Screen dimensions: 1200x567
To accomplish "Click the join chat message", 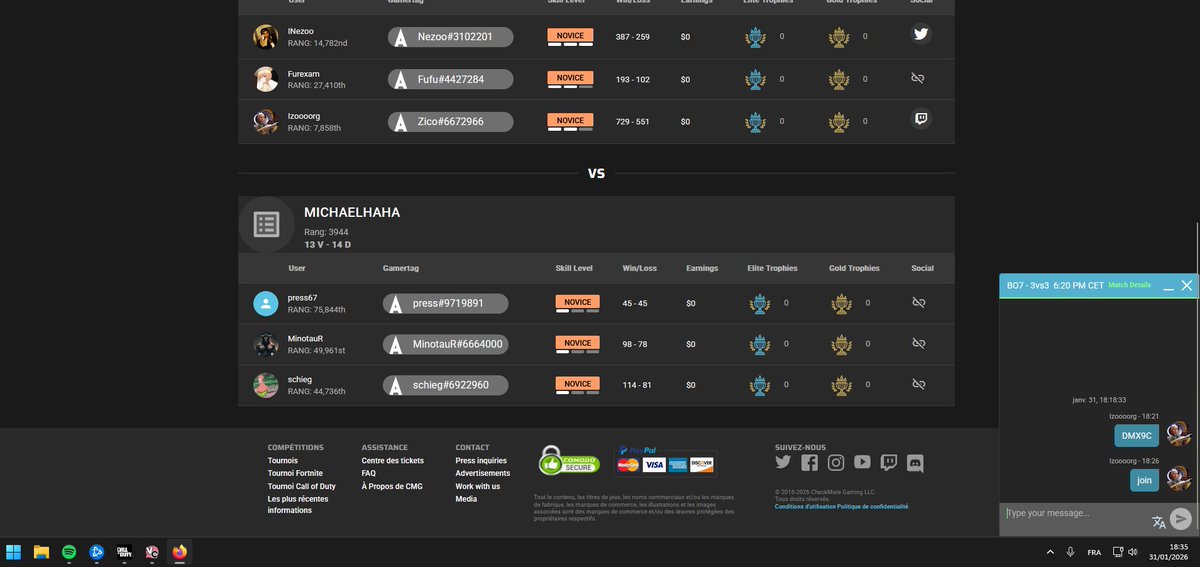I will point(1145,480).
